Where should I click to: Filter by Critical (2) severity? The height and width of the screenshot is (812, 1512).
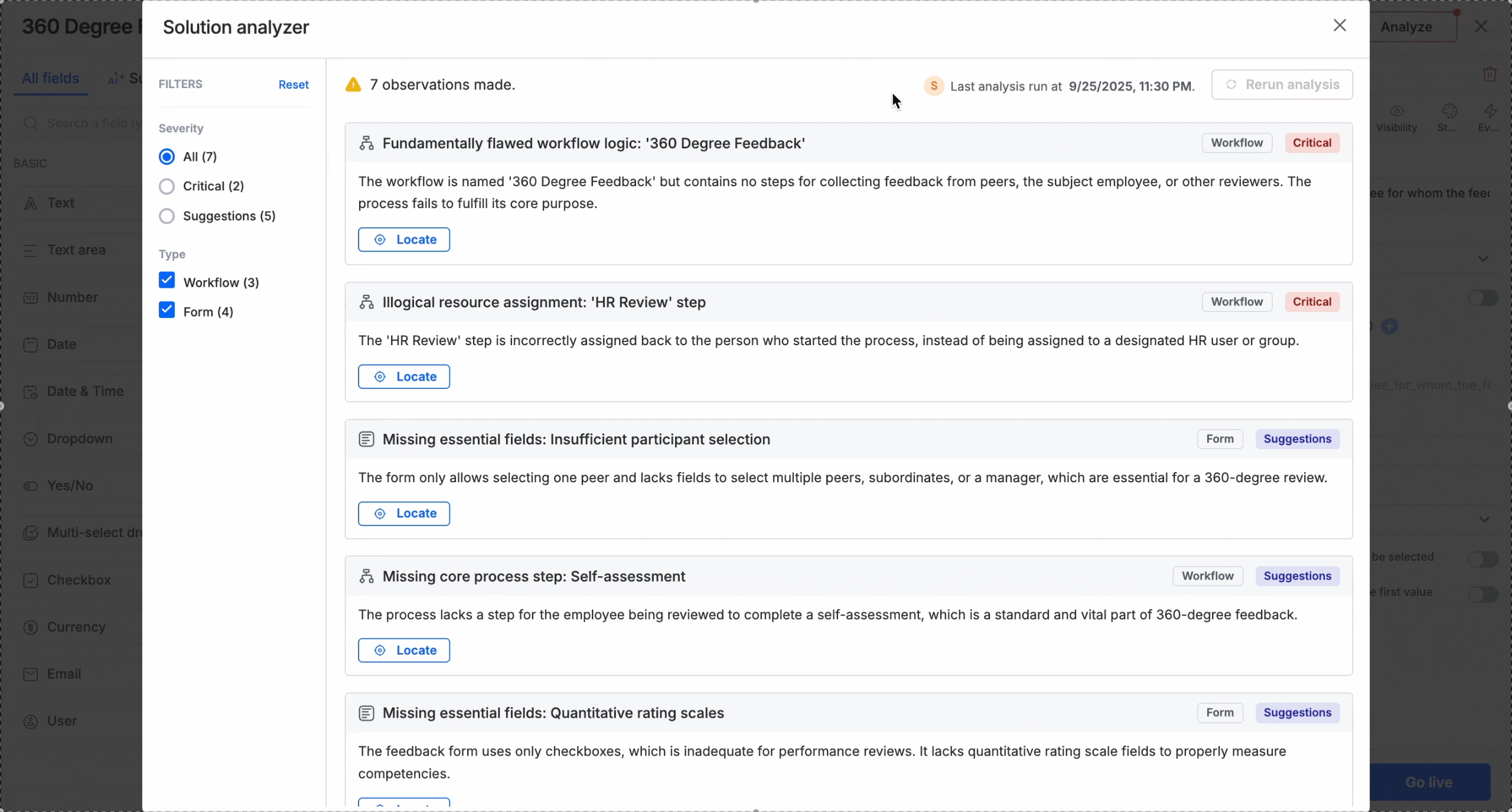167,186
